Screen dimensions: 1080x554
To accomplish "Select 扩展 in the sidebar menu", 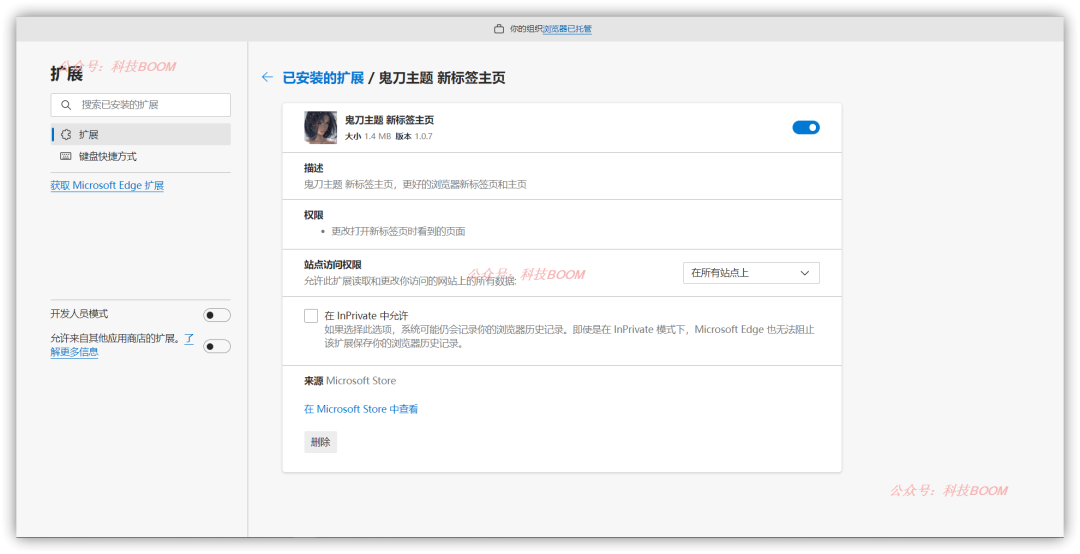I will (x=141, y=134).
